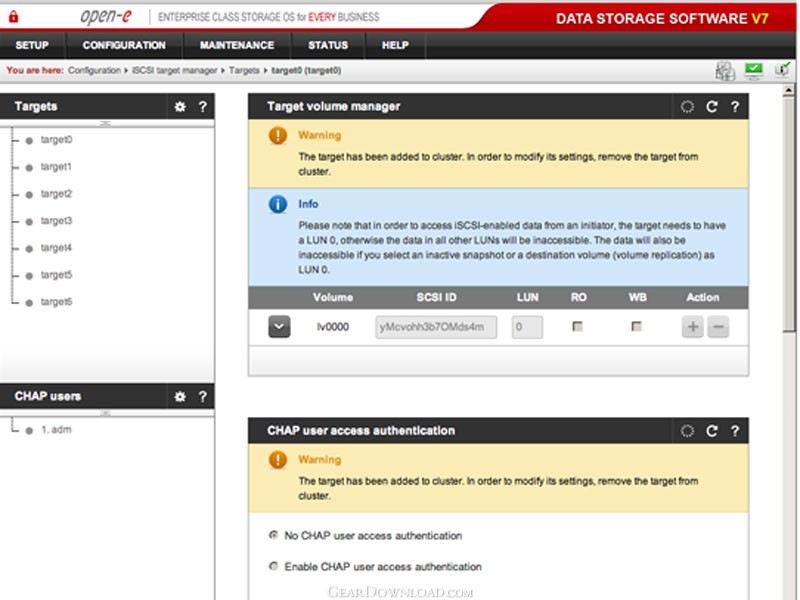Collapse the Targets panel handle
Image resolution: width=800 pixels, height=600 pixels.
pyautogui.click(x=106, y=123)
